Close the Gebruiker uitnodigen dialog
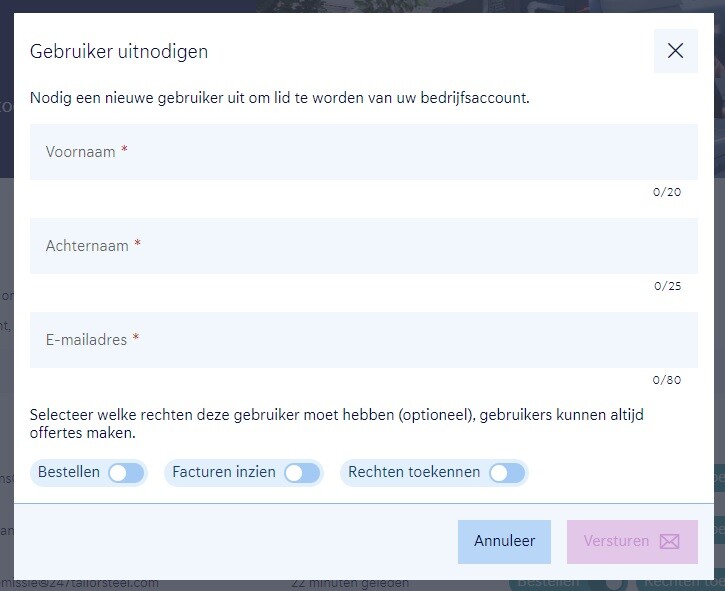The width and height of the screenshot is (725, 591). point(675,51)
